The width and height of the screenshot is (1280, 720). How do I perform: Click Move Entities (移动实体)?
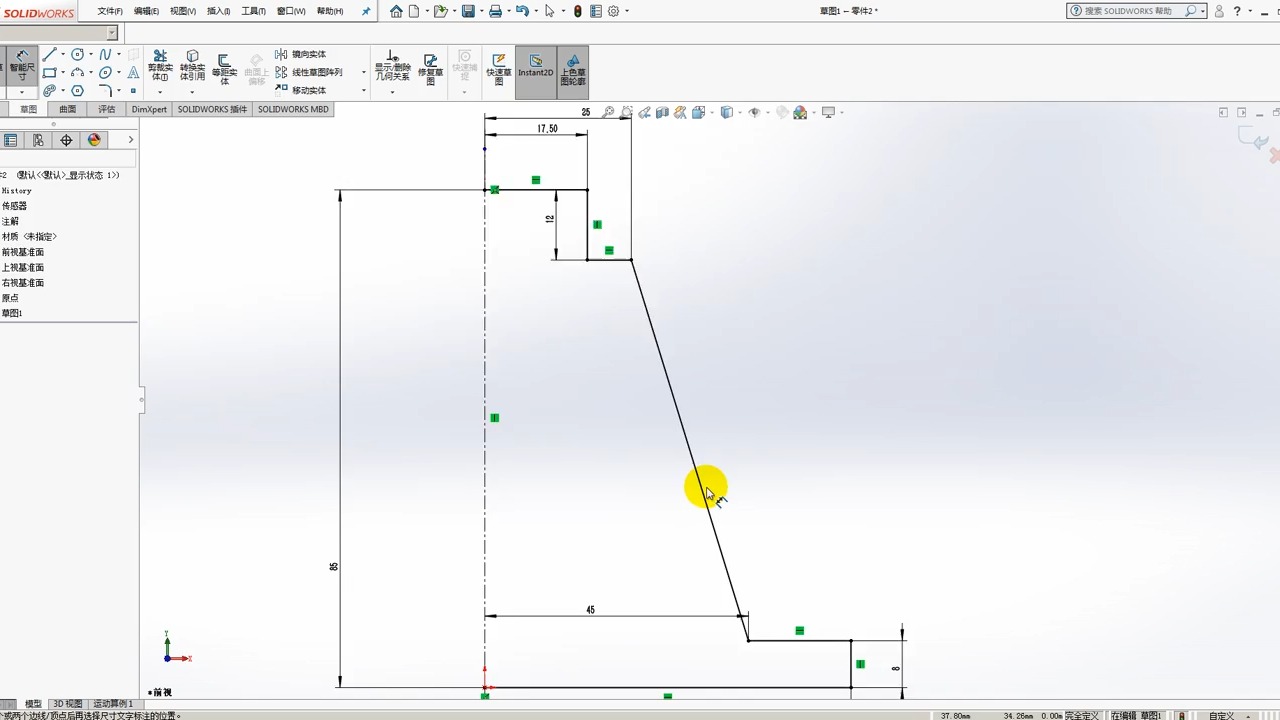pyautogui.click(x=300, y=90)
